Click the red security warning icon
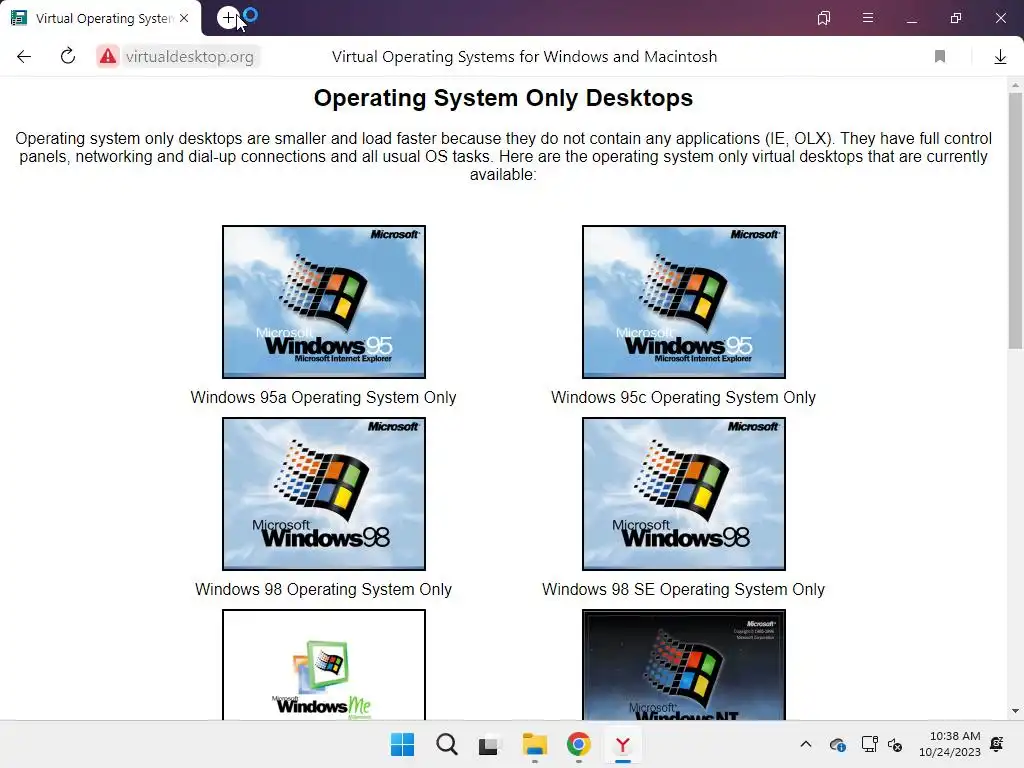 coord(108,57)
